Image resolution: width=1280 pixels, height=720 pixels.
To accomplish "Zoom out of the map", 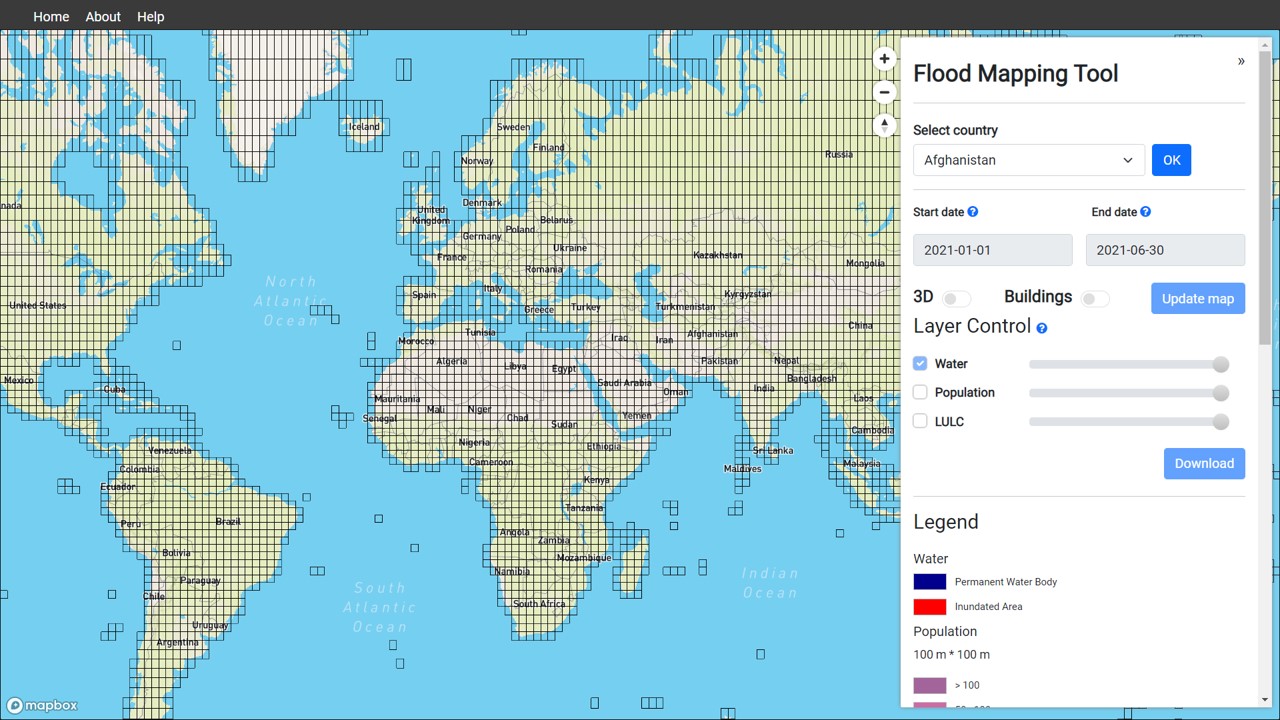I will coord(884,92).
